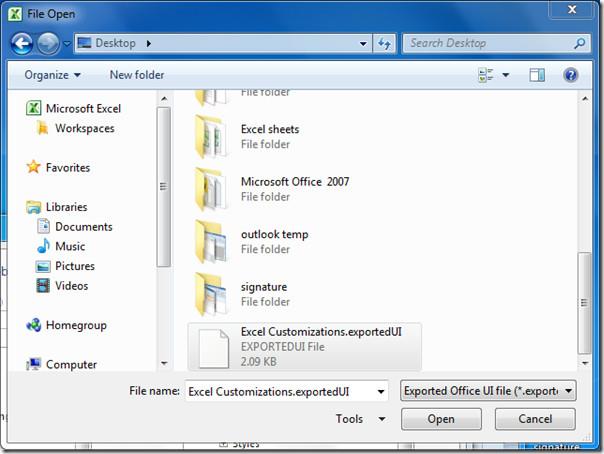Click the New folder toolbar button
This screenshot has height=454, width=604.
click(x=137, y=75)
